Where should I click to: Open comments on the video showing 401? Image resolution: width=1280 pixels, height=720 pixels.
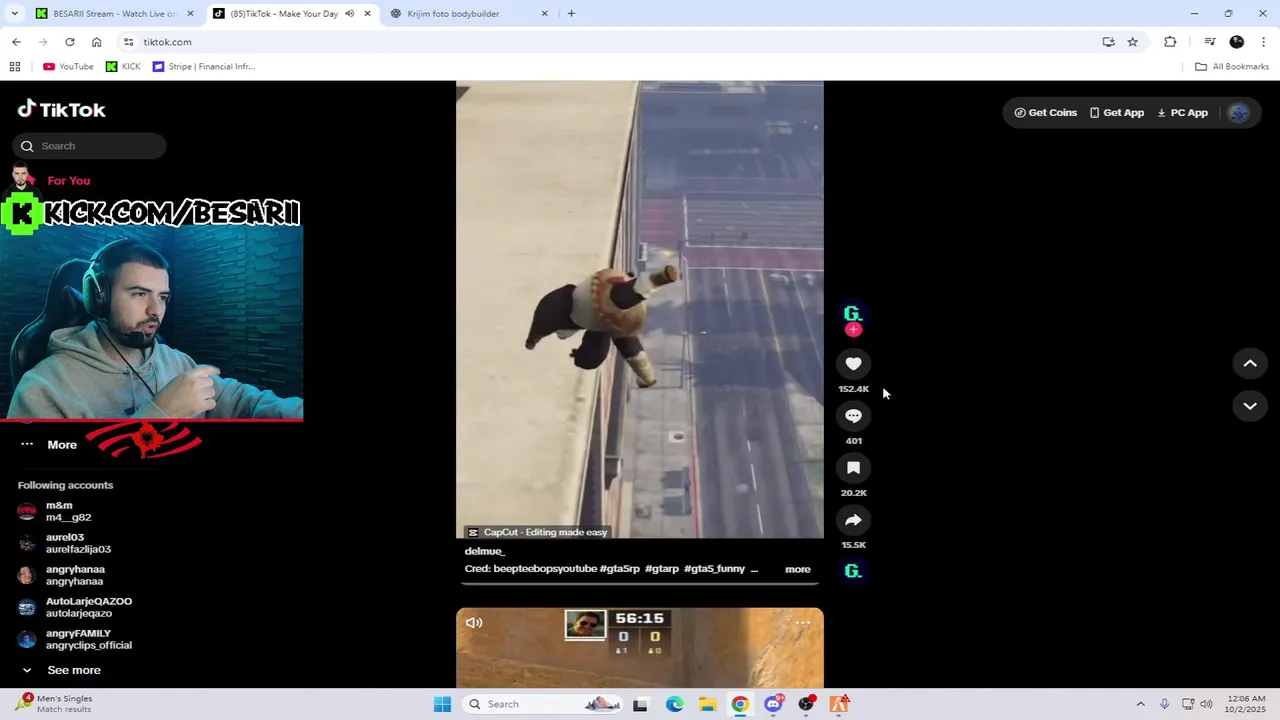(853, 416)
